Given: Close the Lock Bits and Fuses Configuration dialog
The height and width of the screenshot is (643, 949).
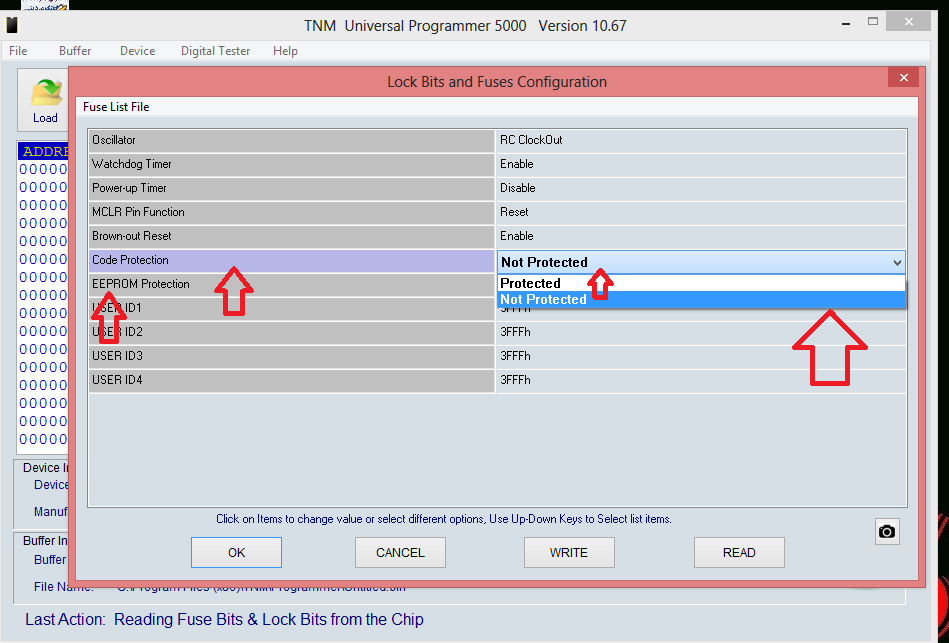Looking at the screenshot, I should click(x=904, y=77).
